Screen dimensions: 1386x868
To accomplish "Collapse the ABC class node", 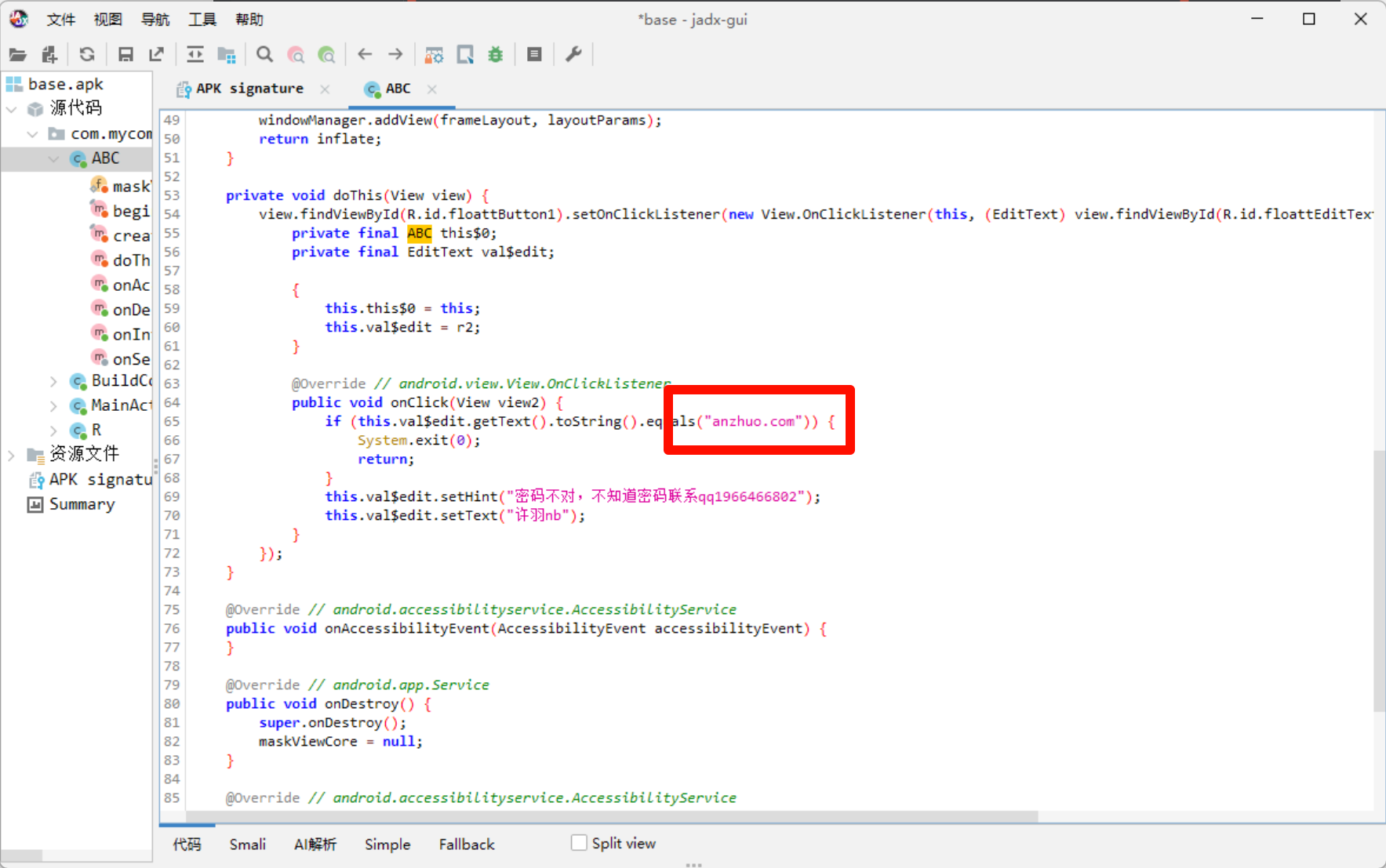I will (x=53, y=158).
